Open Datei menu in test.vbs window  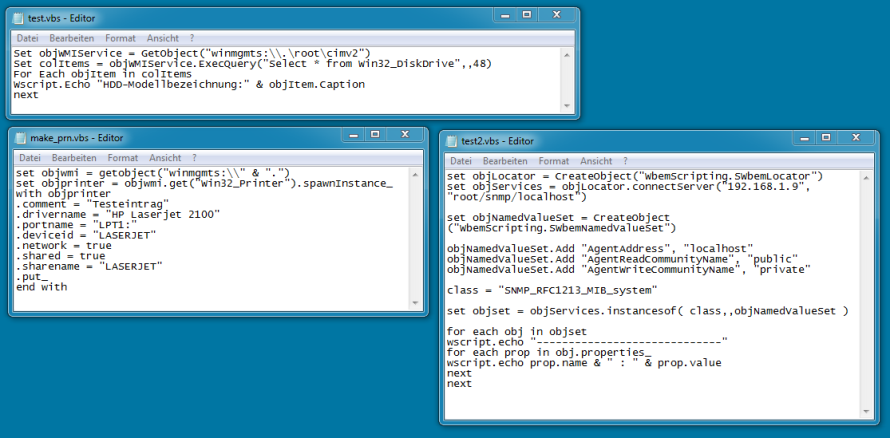[27, 38]
